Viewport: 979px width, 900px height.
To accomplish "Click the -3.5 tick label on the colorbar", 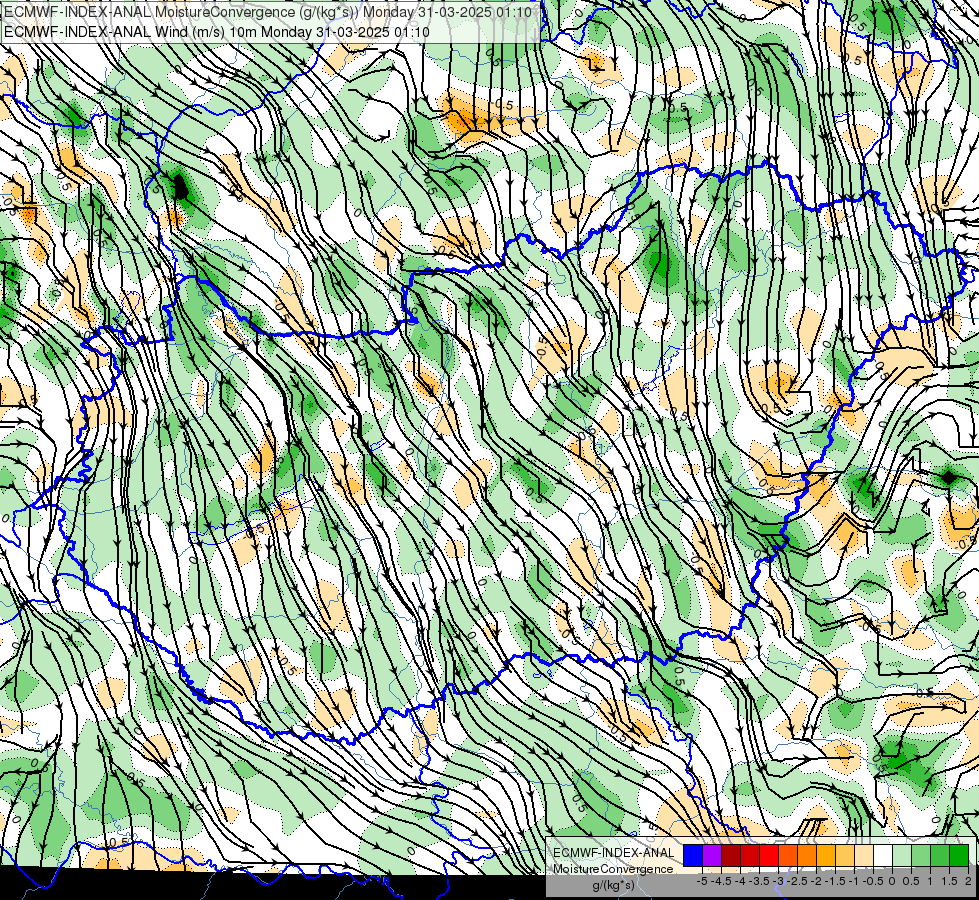I will 759,881.
